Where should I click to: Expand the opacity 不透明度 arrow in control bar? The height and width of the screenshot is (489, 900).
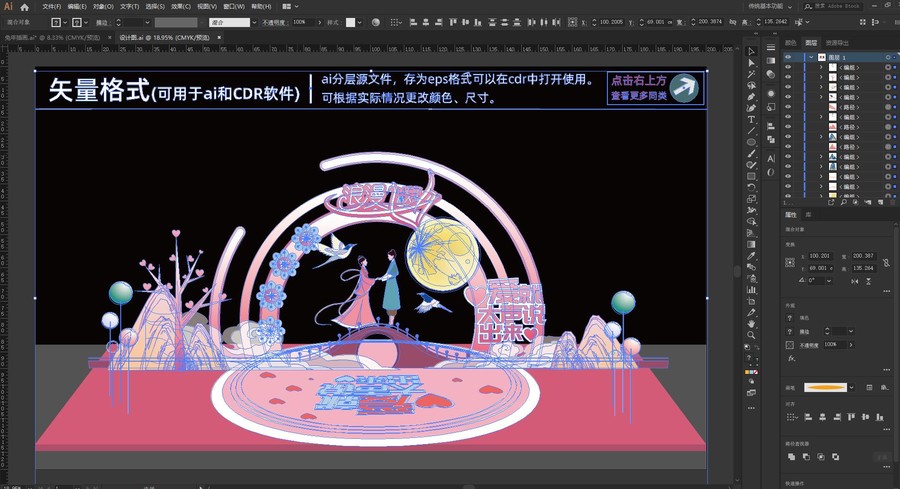tap(319, 22)
